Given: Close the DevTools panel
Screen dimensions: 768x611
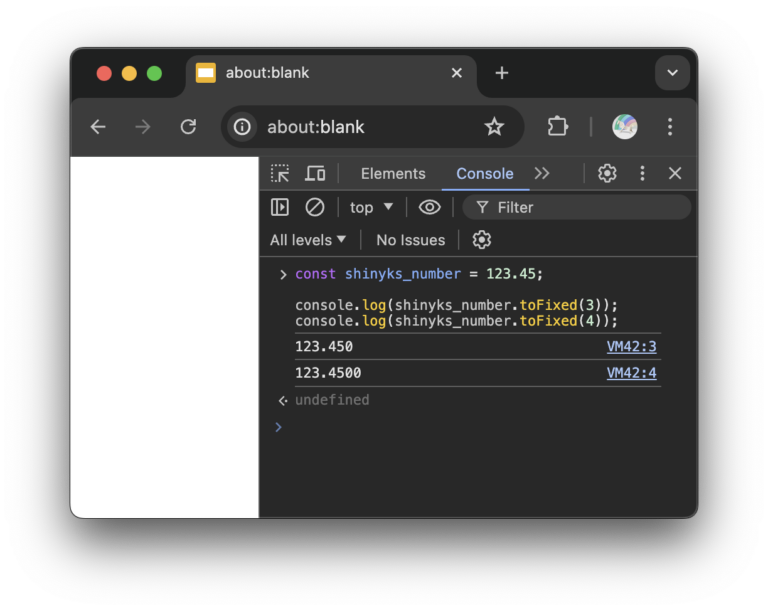Looking at the screenshot, I should [x=675, y=173].
